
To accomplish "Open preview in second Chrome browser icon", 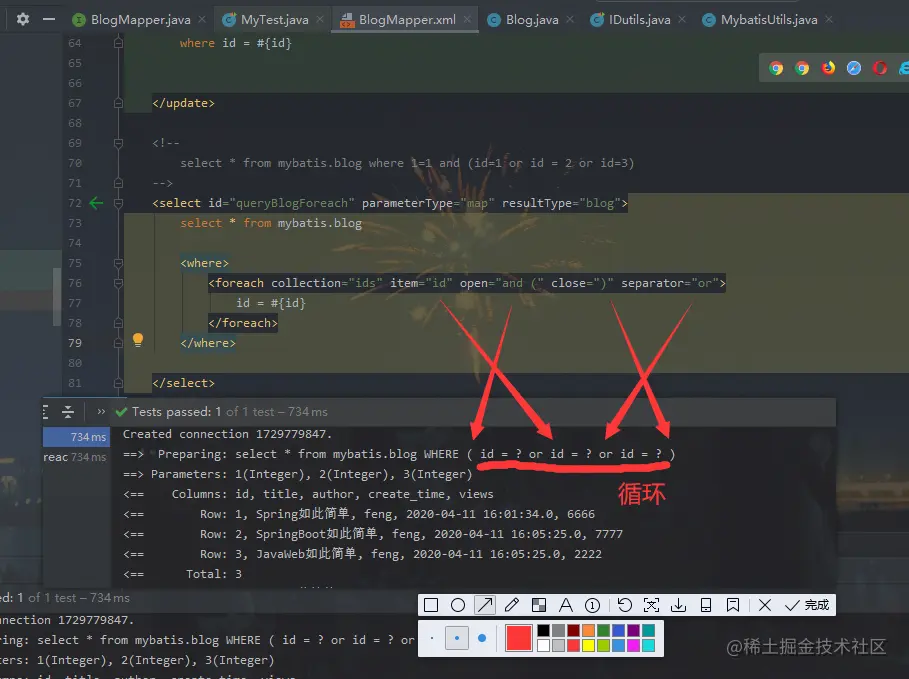I will tap(802, 68).
